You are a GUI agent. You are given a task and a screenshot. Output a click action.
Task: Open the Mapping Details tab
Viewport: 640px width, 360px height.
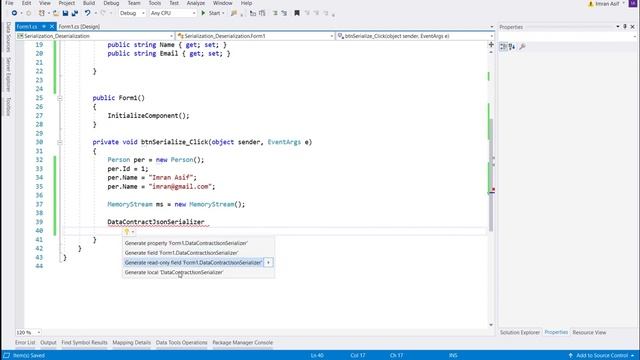pos(131,342)
